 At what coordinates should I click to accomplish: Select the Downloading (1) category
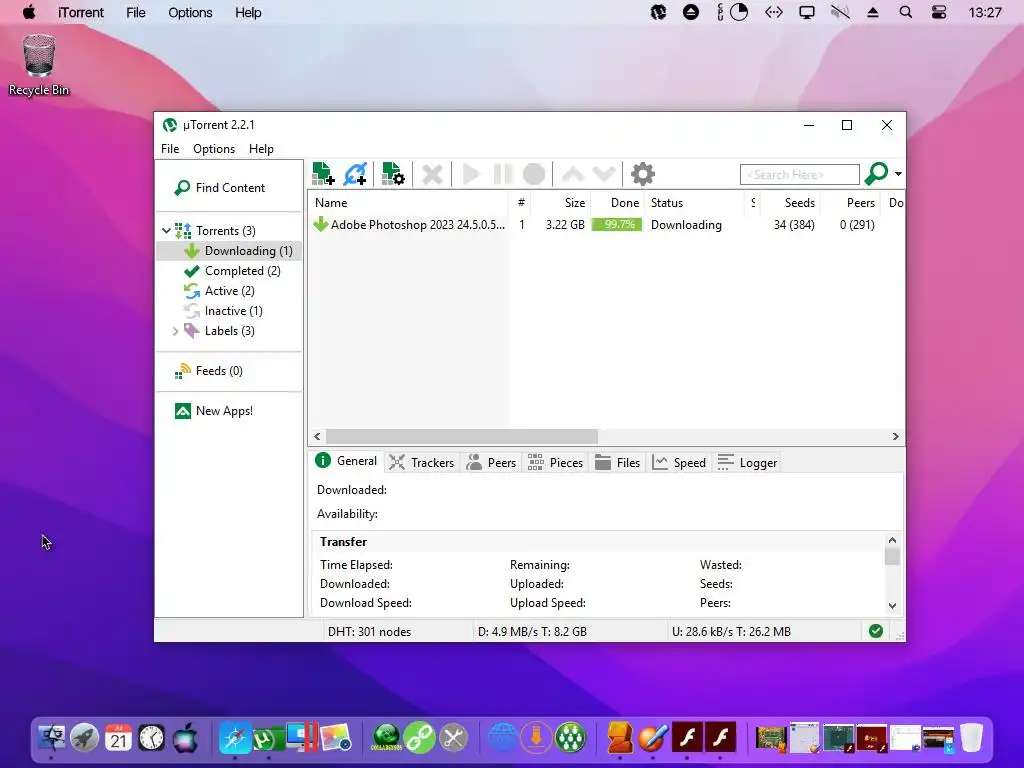229,251
